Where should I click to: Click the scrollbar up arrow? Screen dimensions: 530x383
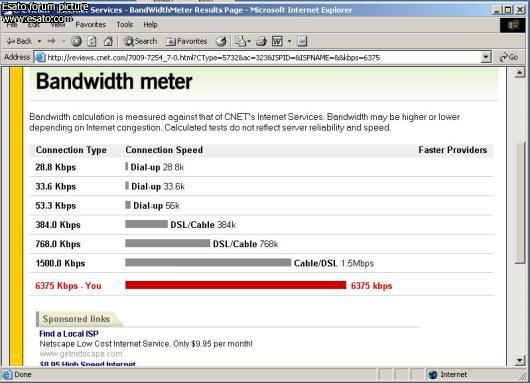point(520,72)
